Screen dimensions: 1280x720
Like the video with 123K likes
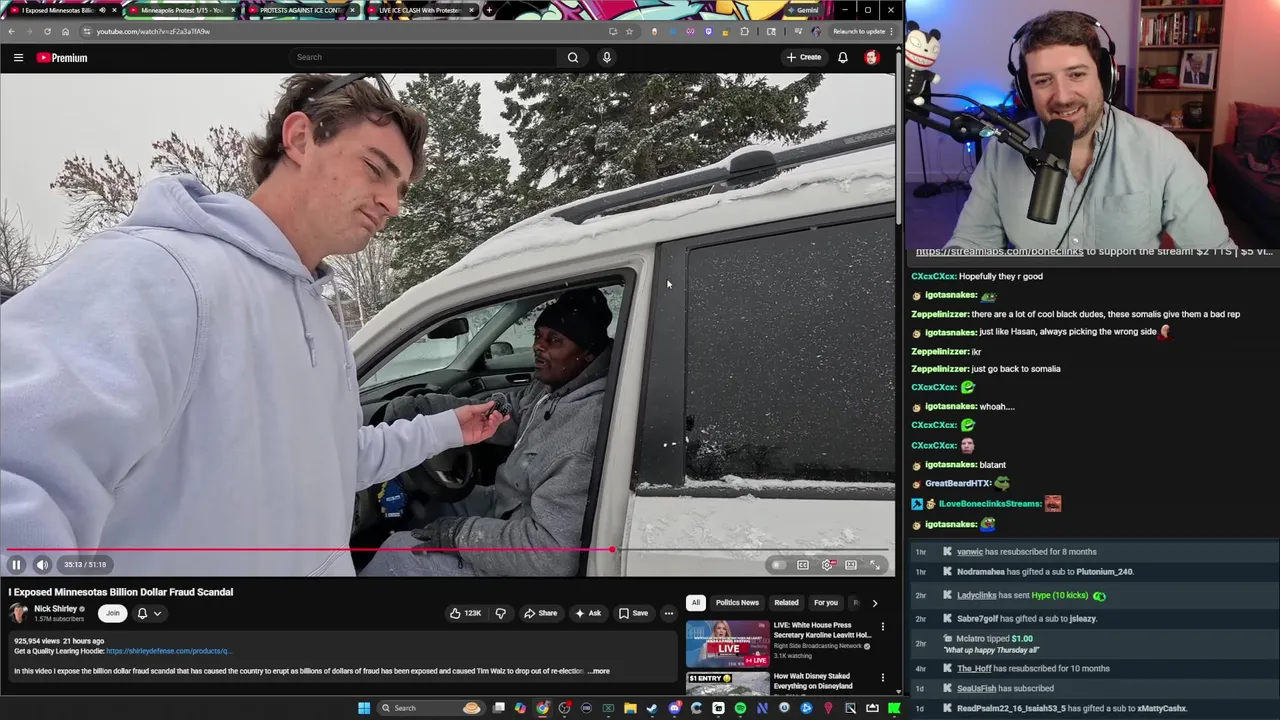click(x=466, y=613)
